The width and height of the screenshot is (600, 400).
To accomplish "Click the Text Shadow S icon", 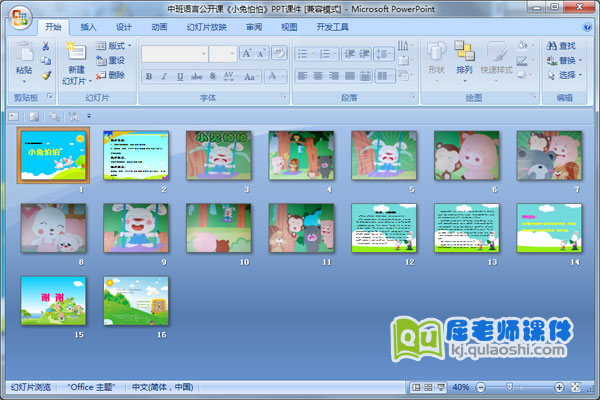I will point(213,76).
